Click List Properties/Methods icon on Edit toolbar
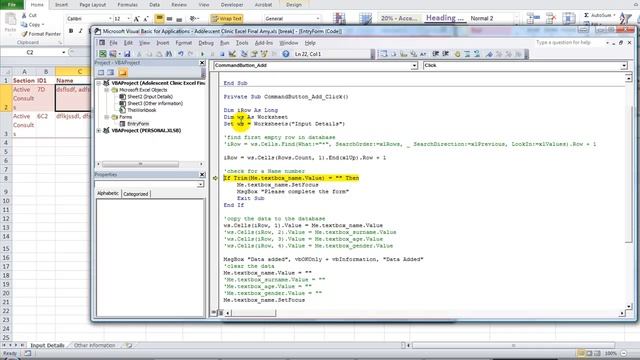640x360 pixels. [384, 54]
